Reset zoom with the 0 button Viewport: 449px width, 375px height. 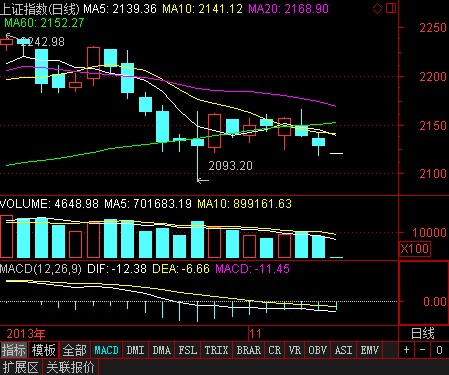pos(439,350)
